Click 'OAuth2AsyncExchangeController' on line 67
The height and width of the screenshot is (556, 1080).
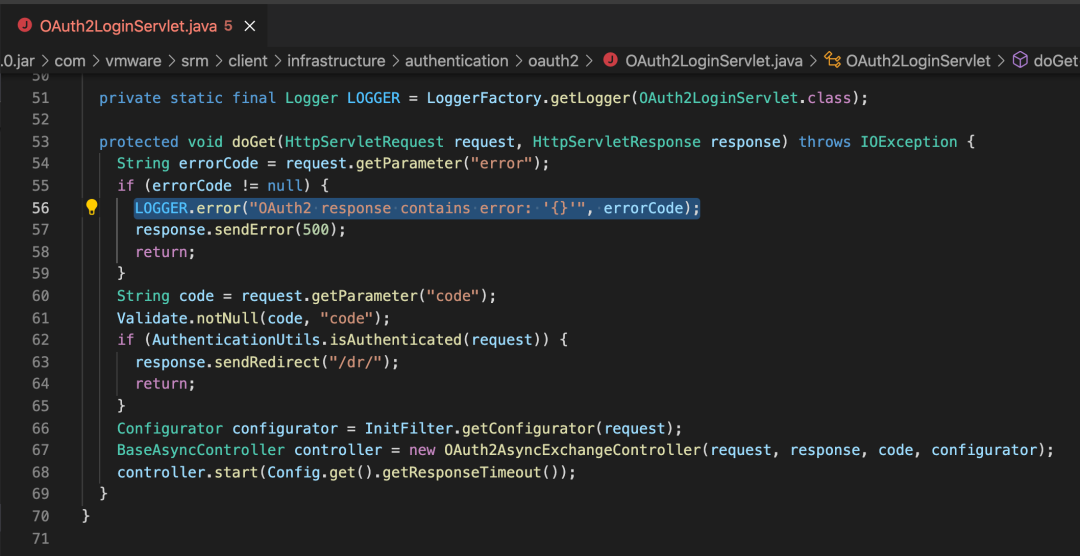tap(573, 451)
